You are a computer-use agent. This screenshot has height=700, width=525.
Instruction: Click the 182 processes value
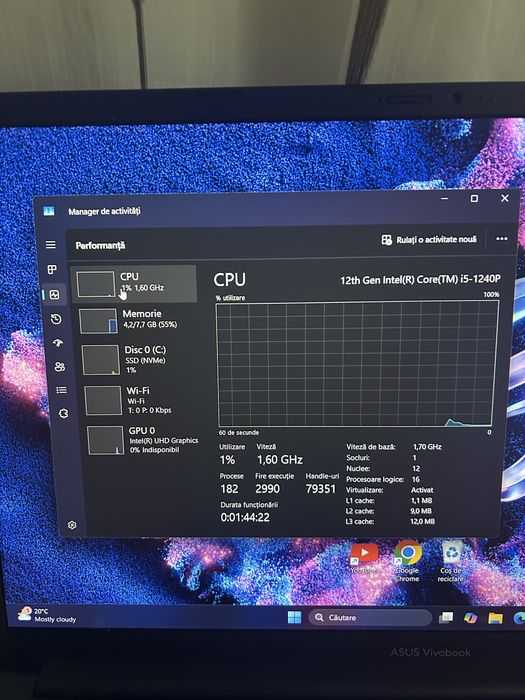[x=229, y=489]
